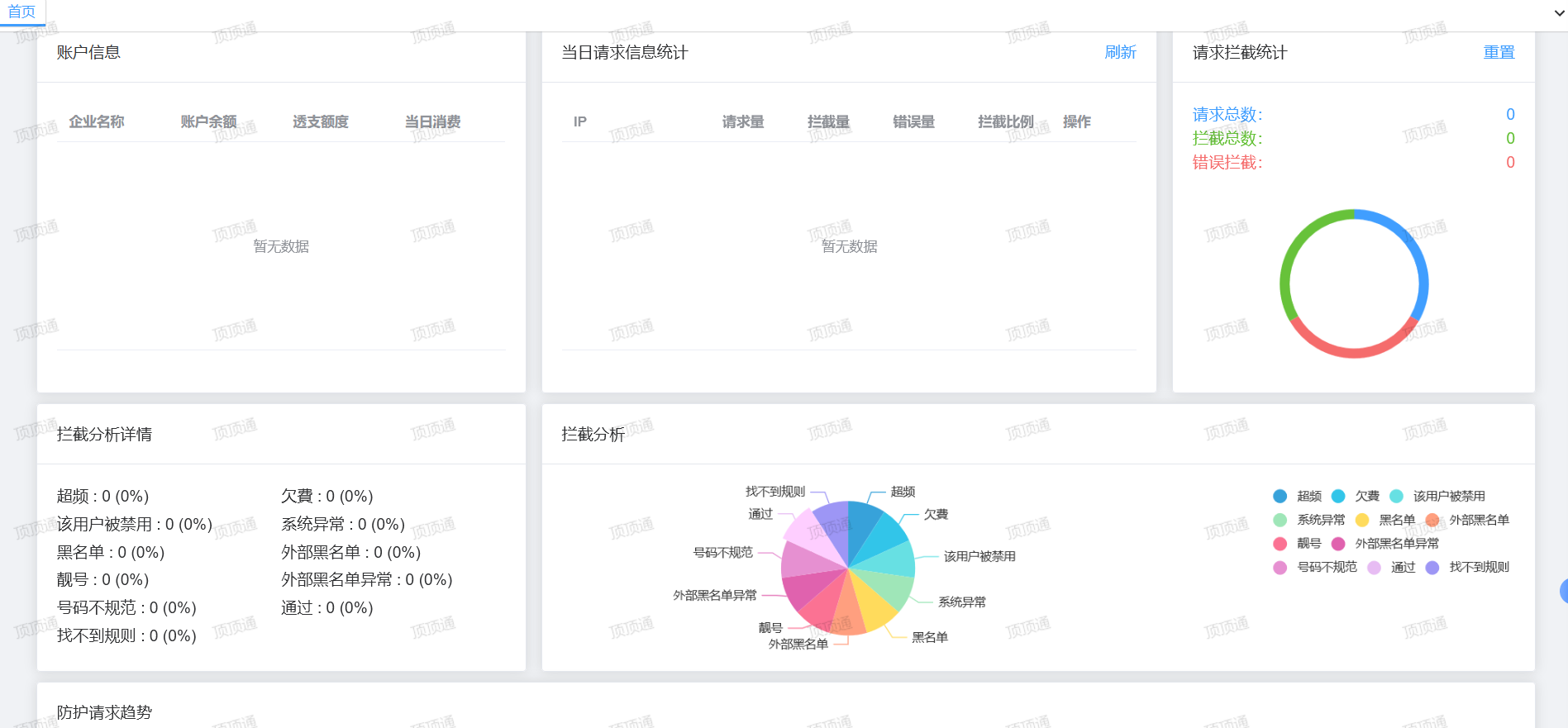Viewport: 1568px width, 728px height.
Task: Click the yellow 黑名单 legend dot
Action: click(1362, 520)
